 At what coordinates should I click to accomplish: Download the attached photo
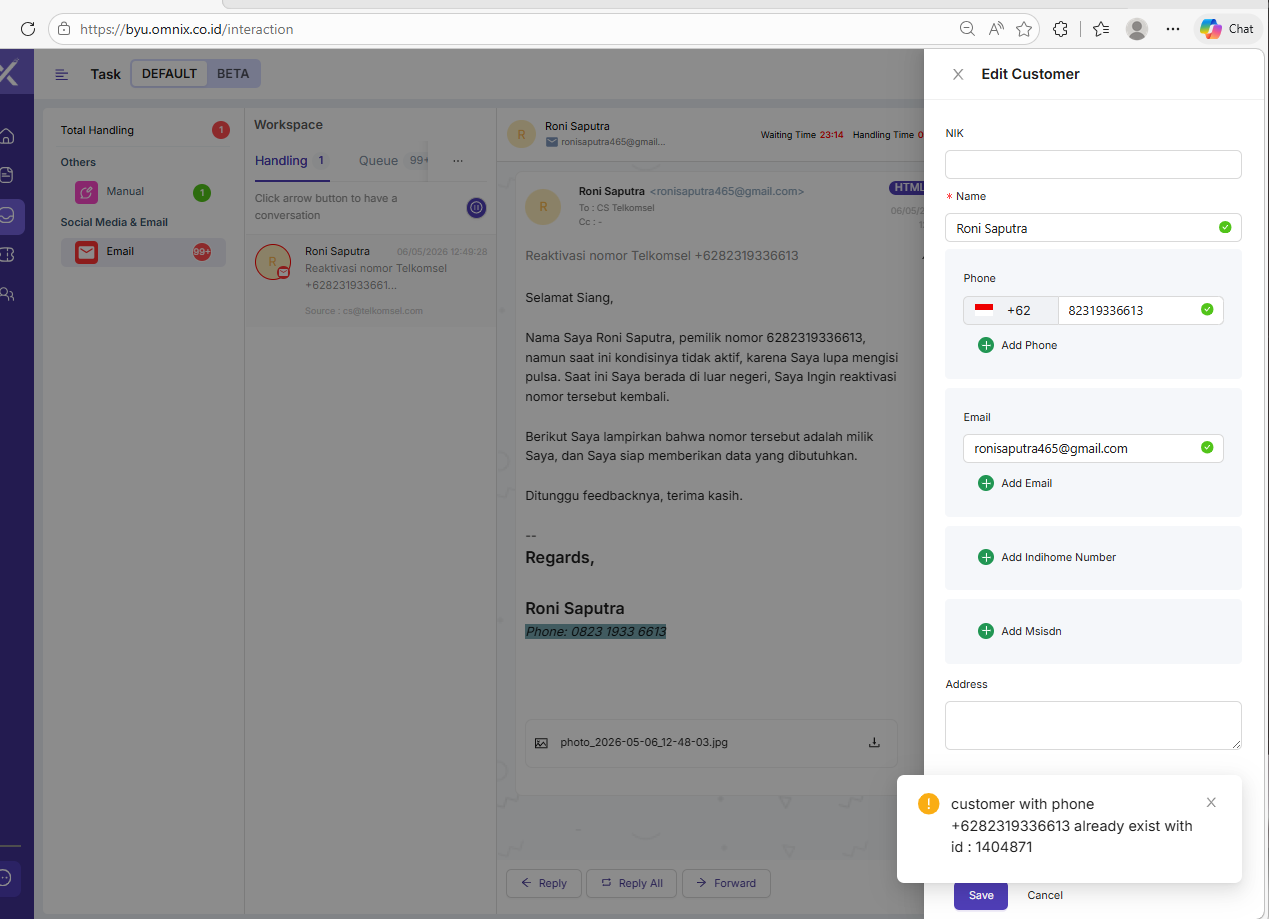[x=874, y=743]
